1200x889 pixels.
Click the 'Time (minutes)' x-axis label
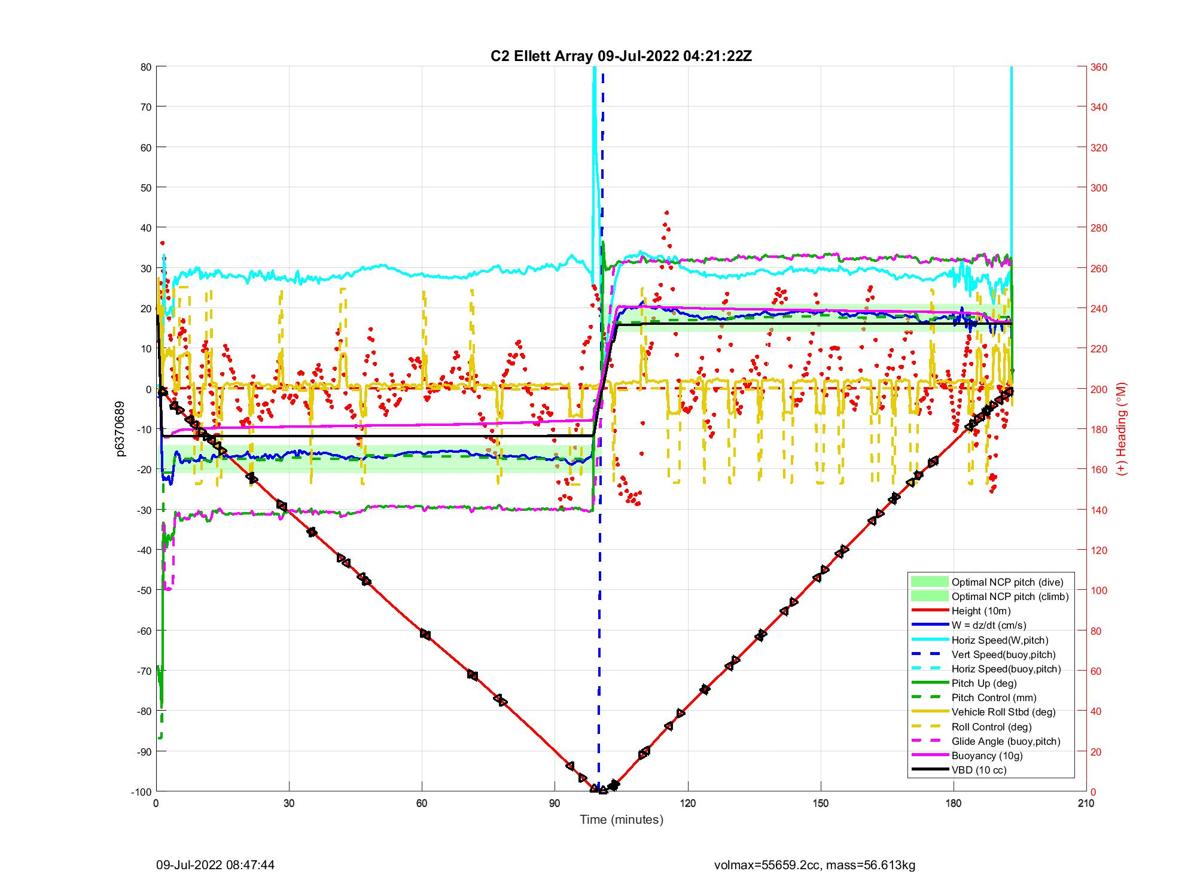(621, 820)
